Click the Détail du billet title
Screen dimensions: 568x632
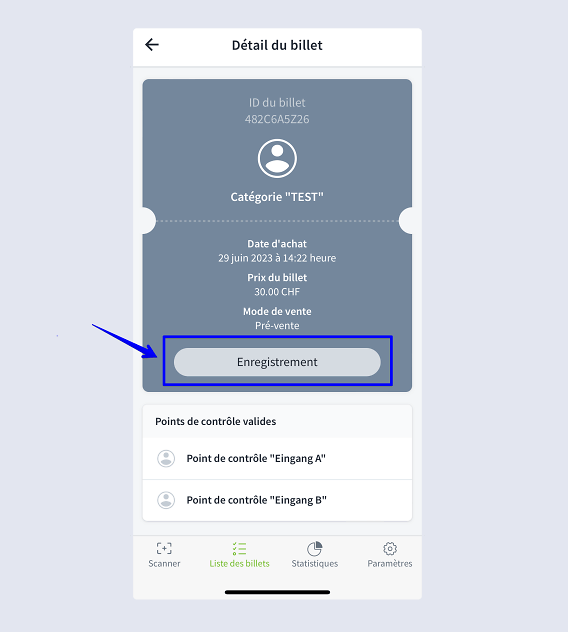[277, 45]
